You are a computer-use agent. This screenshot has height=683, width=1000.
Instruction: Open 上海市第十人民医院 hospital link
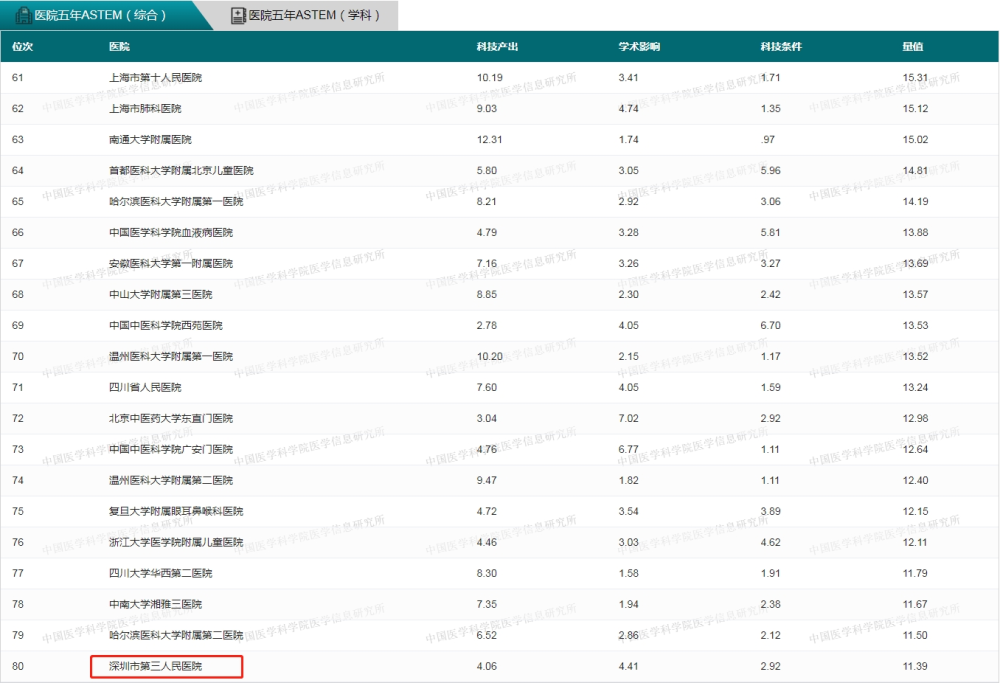tap(156, 78)
